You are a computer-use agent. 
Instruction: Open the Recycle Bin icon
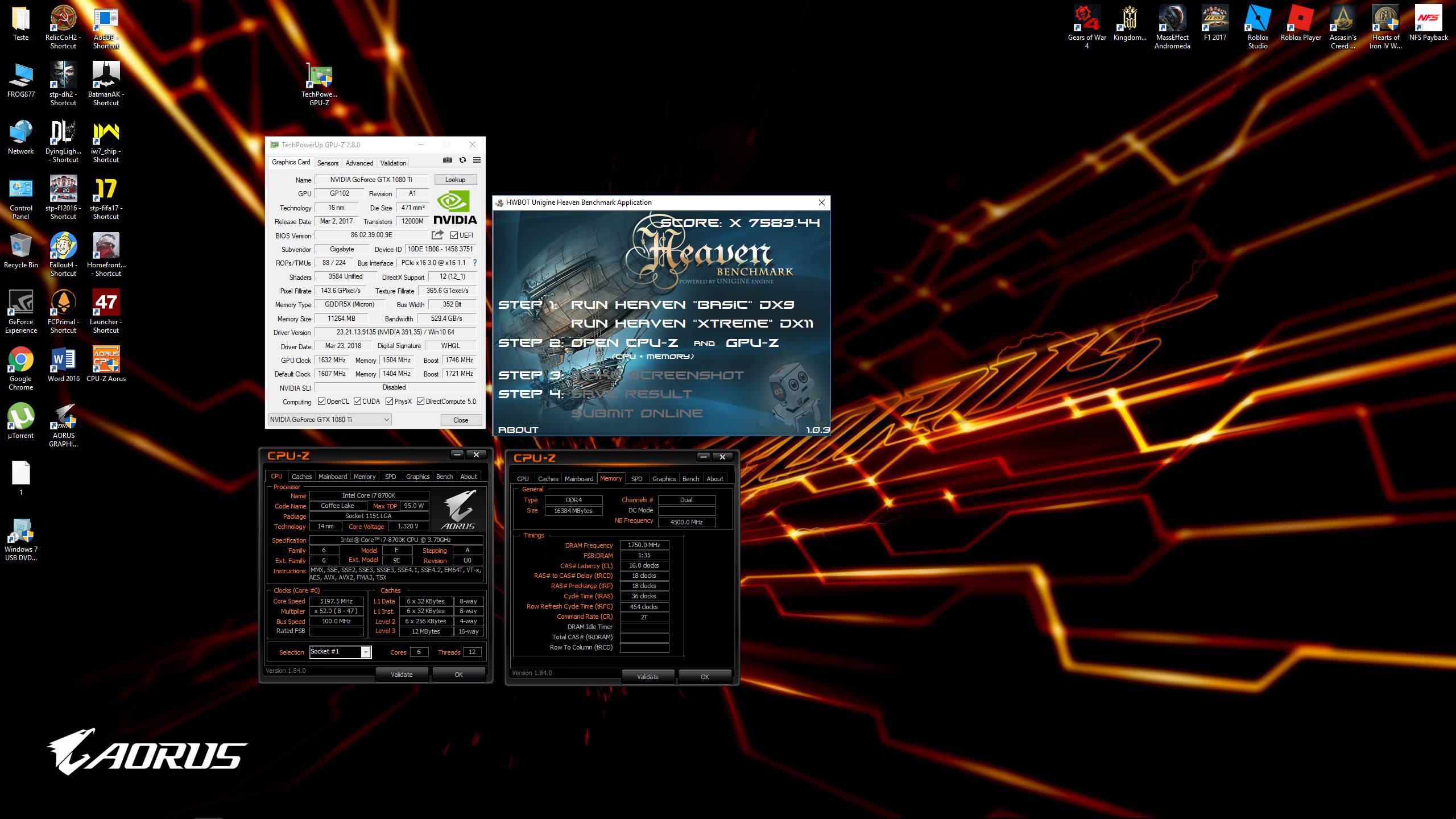pos(21,251)
